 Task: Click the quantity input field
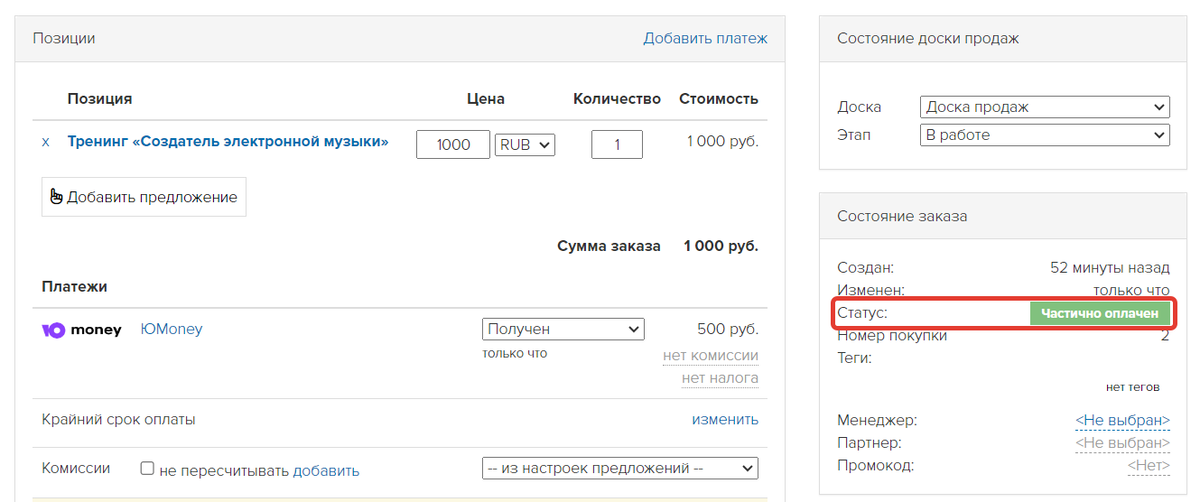click(x=617, y=145)
